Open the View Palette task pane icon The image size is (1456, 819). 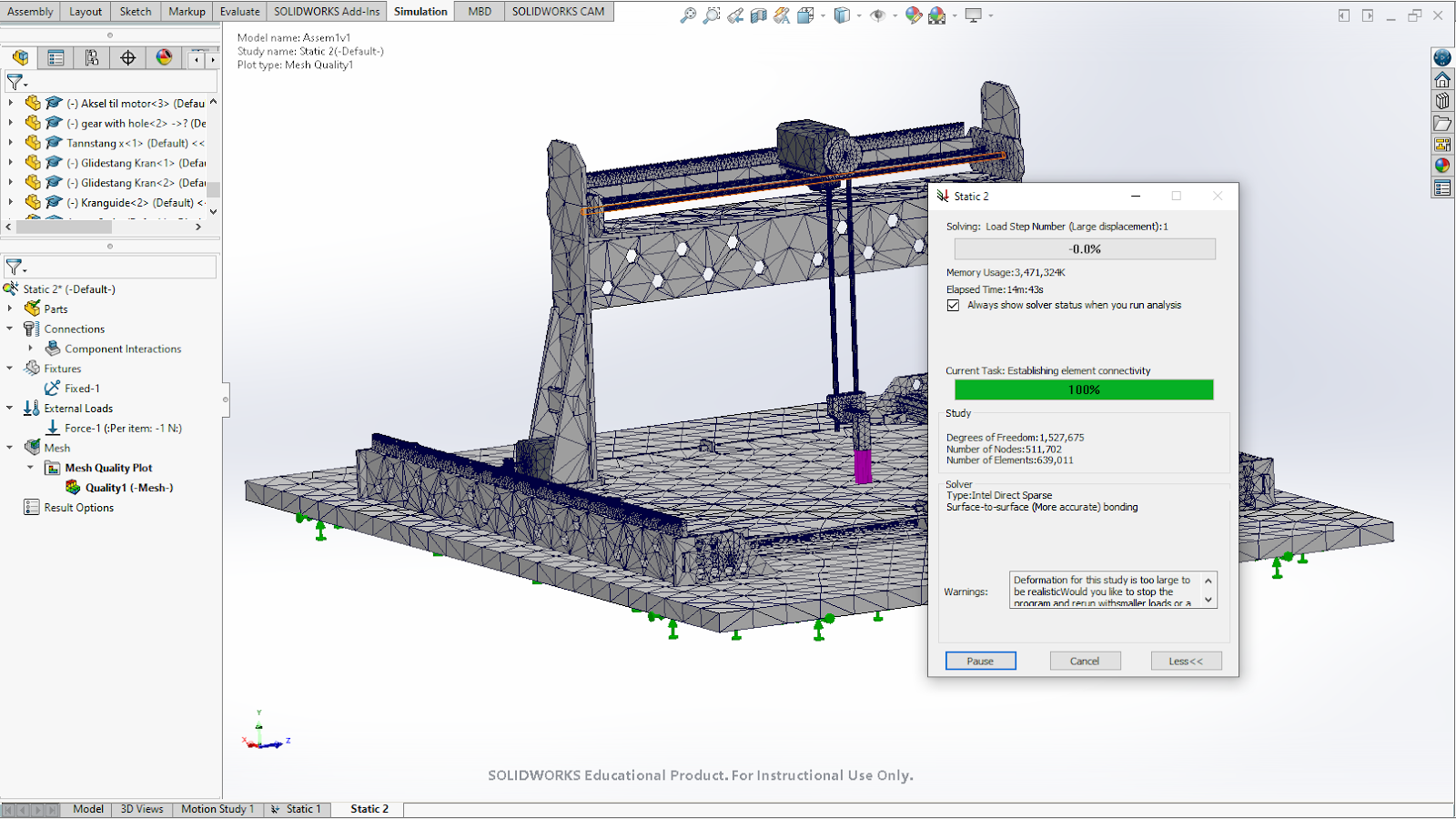(1442, 145)
